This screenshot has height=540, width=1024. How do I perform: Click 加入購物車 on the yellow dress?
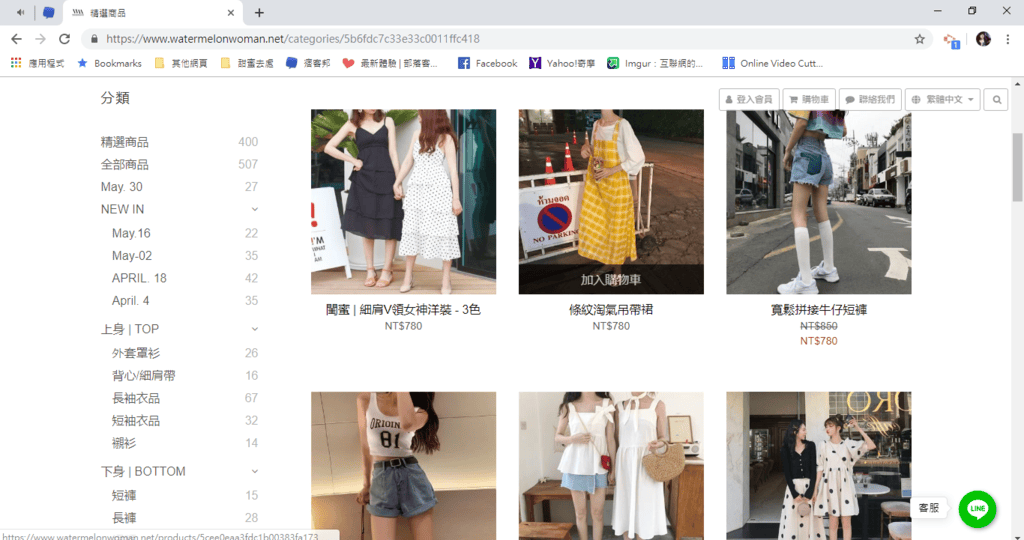[610, 280]
